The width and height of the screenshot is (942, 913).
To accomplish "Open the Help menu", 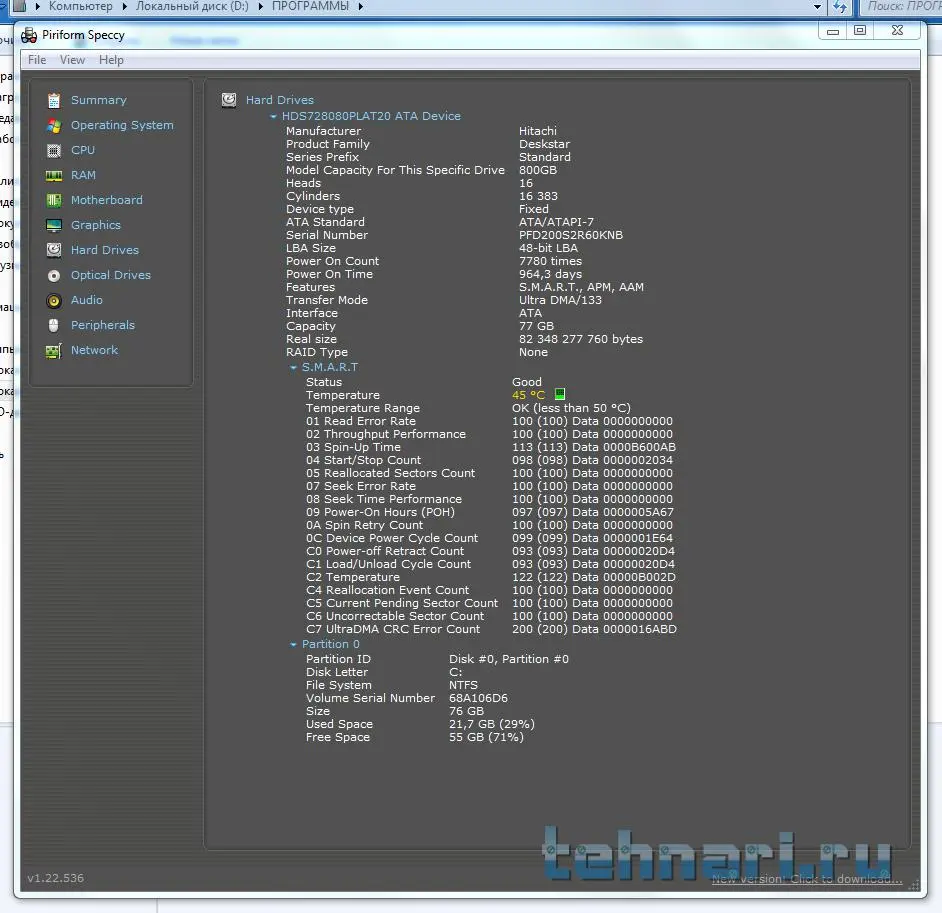I will [111, 60].
